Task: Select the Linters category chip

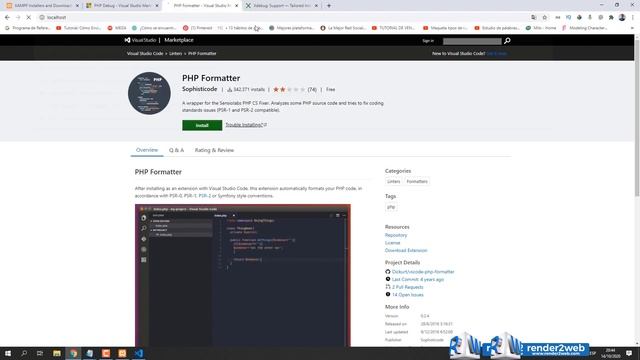Action: [393, 181]
